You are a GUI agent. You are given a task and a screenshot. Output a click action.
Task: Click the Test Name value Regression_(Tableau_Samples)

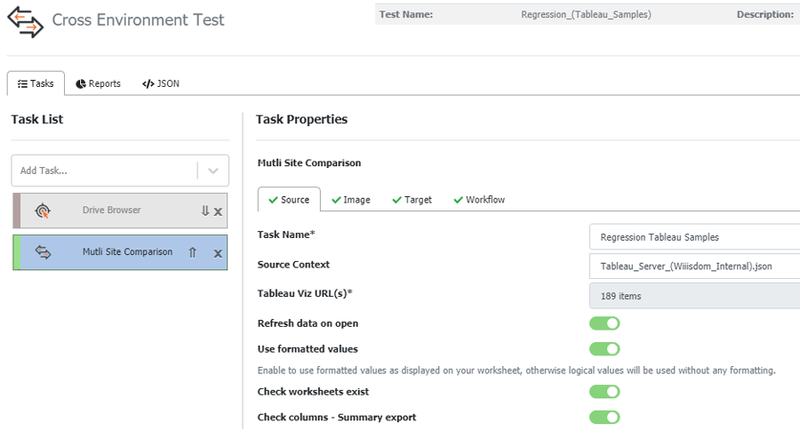pos(586,15)
